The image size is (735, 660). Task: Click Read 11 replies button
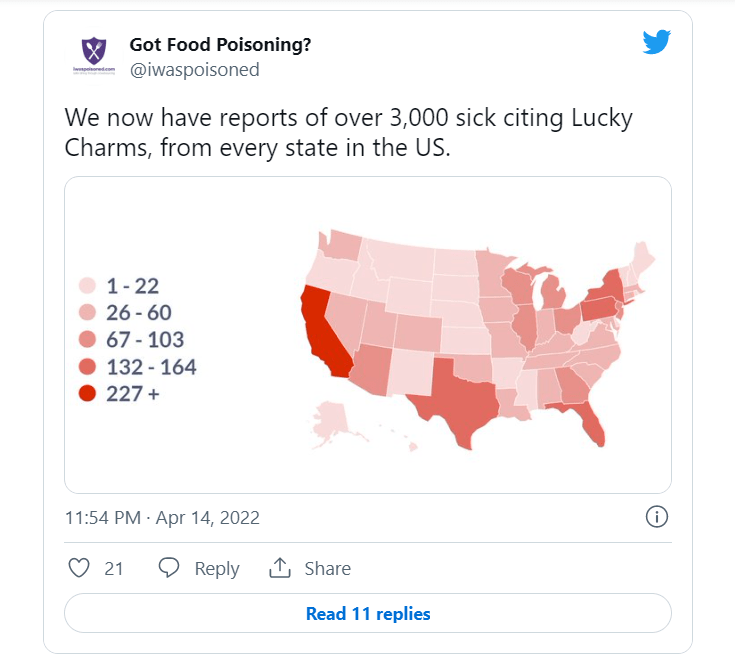point(368,613)
